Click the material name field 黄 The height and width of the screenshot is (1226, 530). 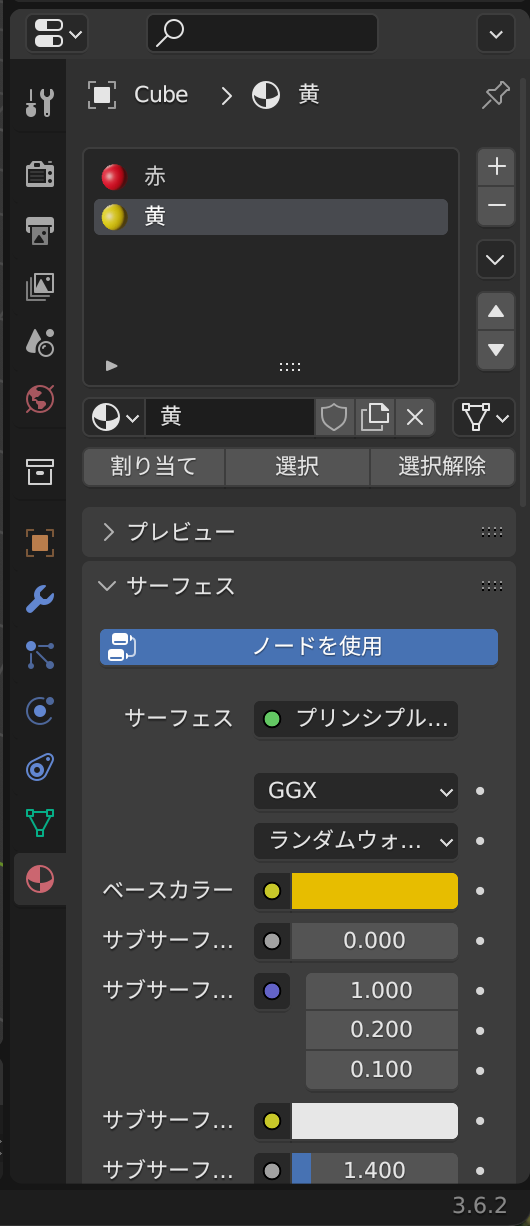[x=230, y=417]
